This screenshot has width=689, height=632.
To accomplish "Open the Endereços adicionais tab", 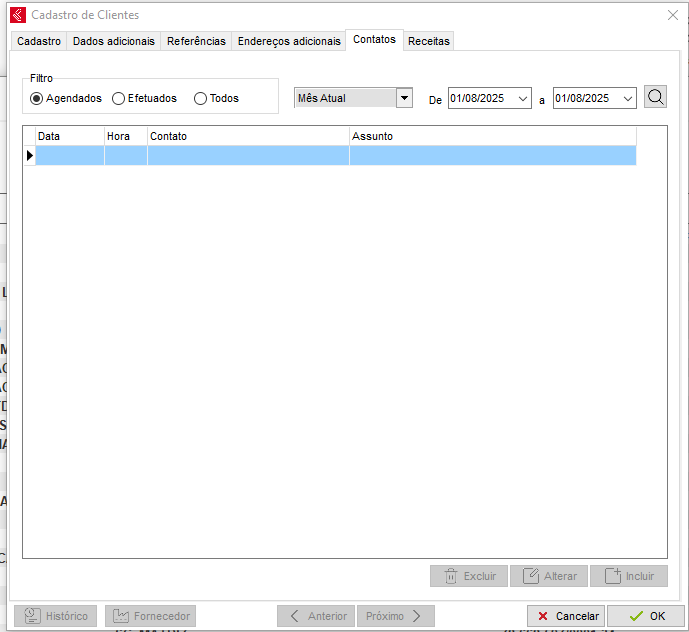I will [289, 41].
